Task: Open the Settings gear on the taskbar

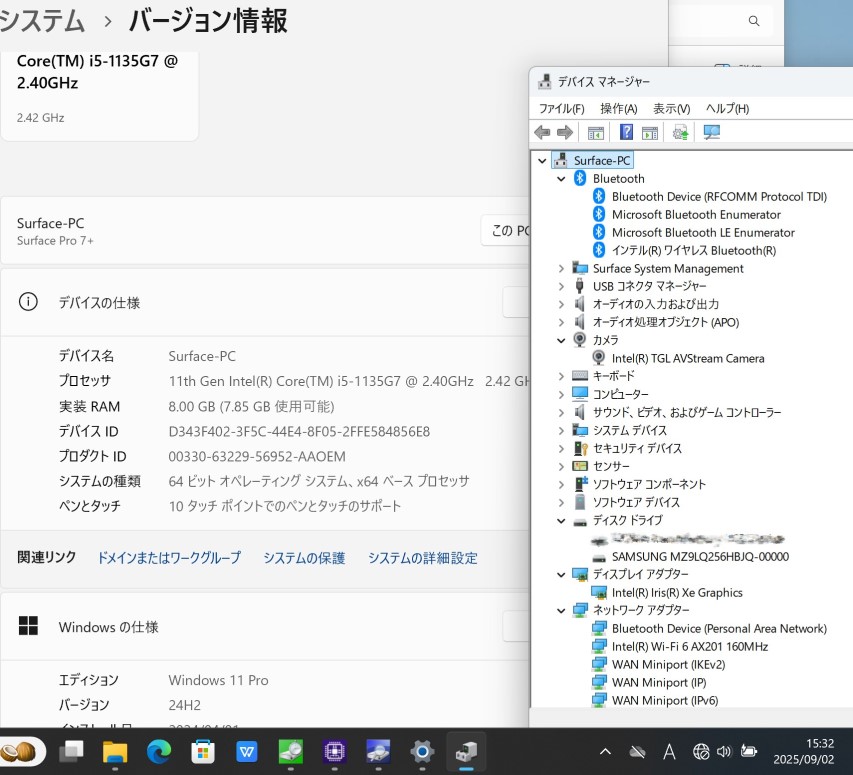Action: (422, 752)
